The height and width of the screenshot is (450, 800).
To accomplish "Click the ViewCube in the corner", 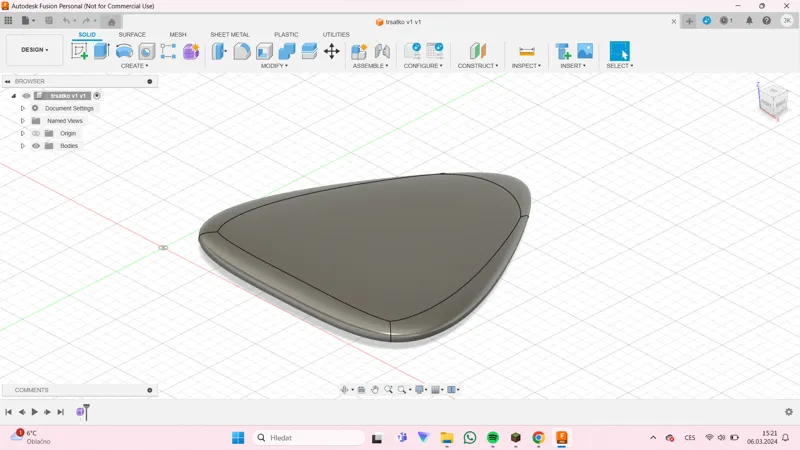I will click(773, 101).
